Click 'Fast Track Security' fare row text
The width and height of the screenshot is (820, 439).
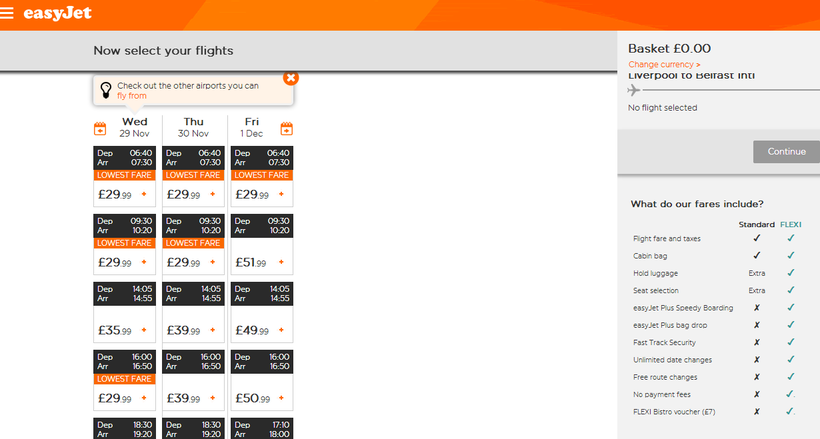(x=664, y=343)
